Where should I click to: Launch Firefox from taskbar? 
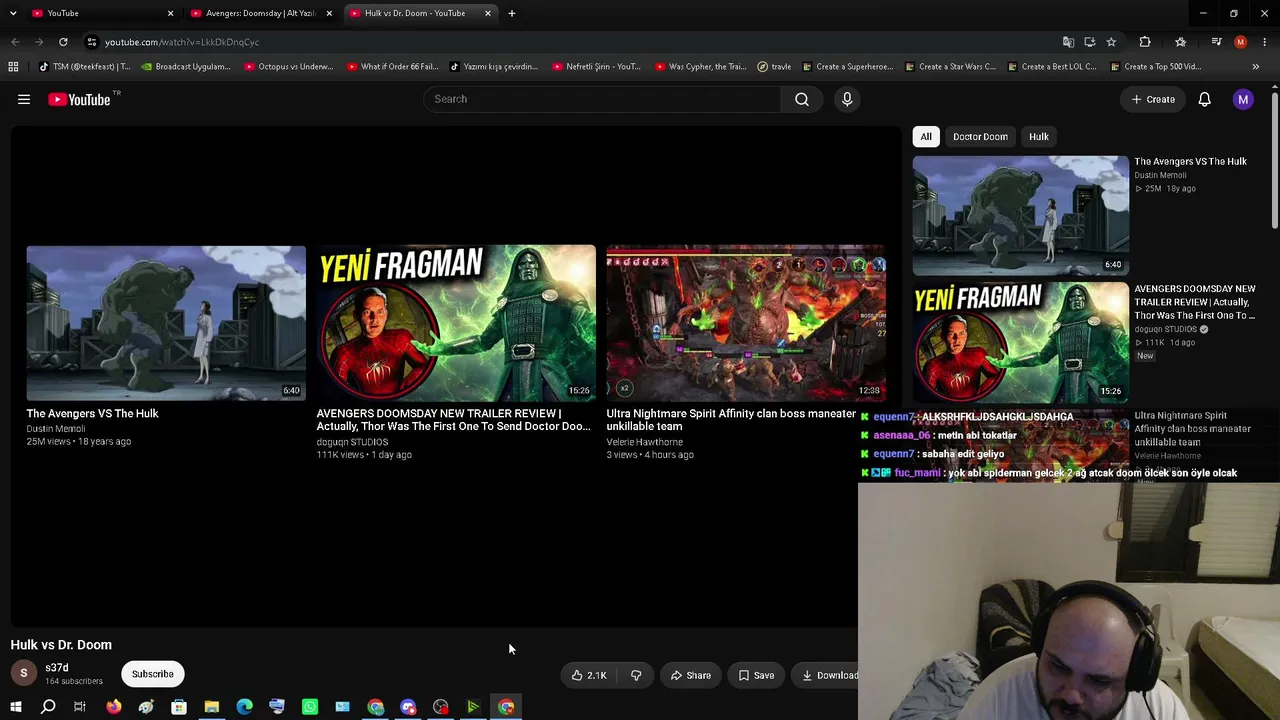114,707
